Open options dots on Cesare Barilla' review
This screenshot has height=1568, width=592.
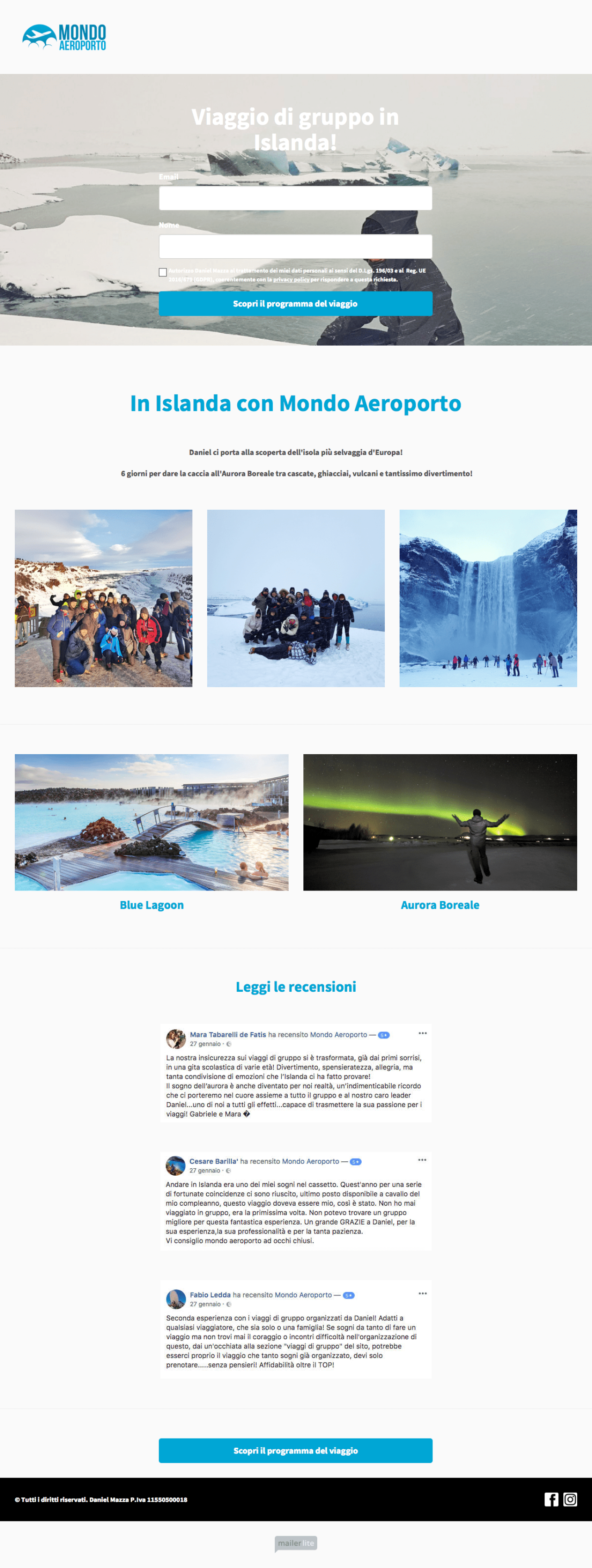(422, 1159)
